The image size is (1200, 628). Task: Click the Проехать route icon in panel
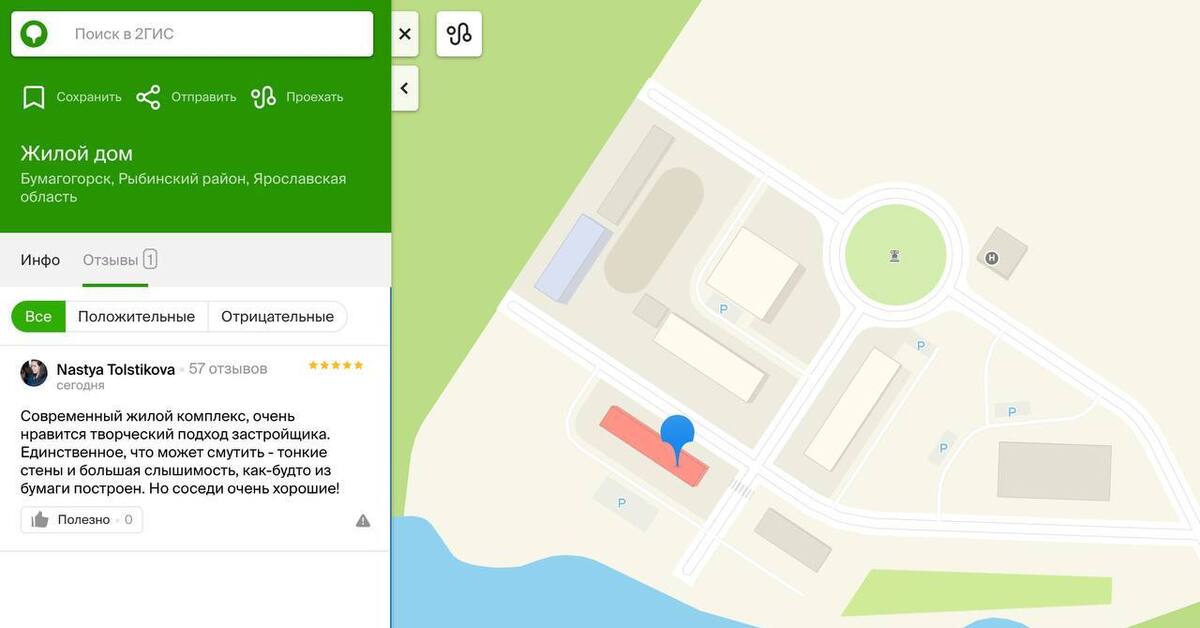(263, 97)
